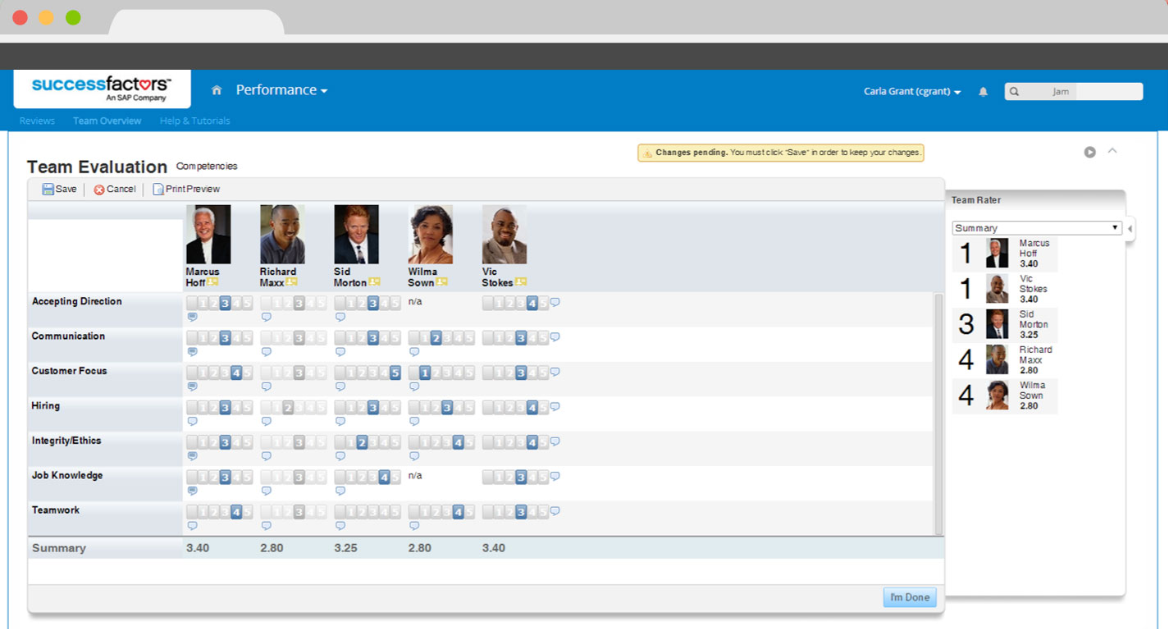Click the circular play icon above the Team Rater panel
This screenshot has width=1168, height=629.
[x=1090, y=151]
